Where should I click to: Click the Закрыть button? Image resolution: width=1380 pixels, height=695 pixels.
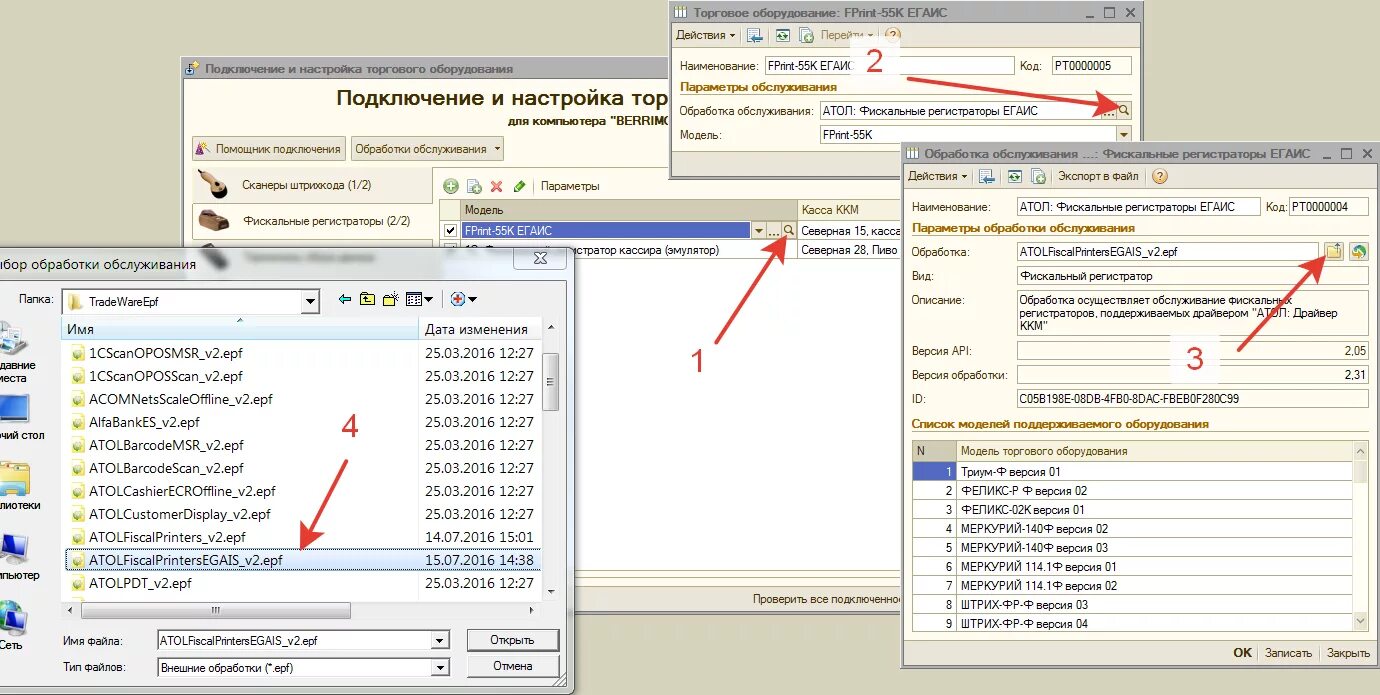tap(1348, 653)
